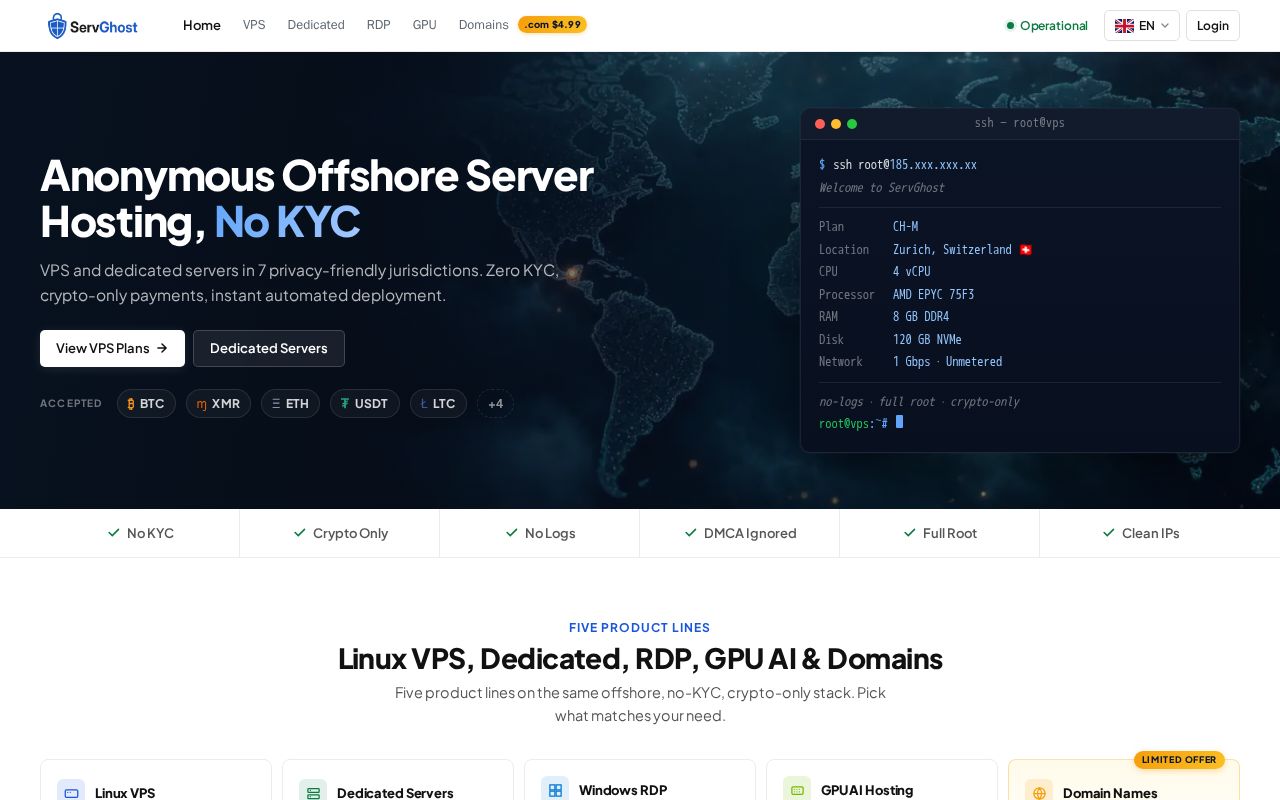Select the BTC payment chip

click(x=146, y=404)
